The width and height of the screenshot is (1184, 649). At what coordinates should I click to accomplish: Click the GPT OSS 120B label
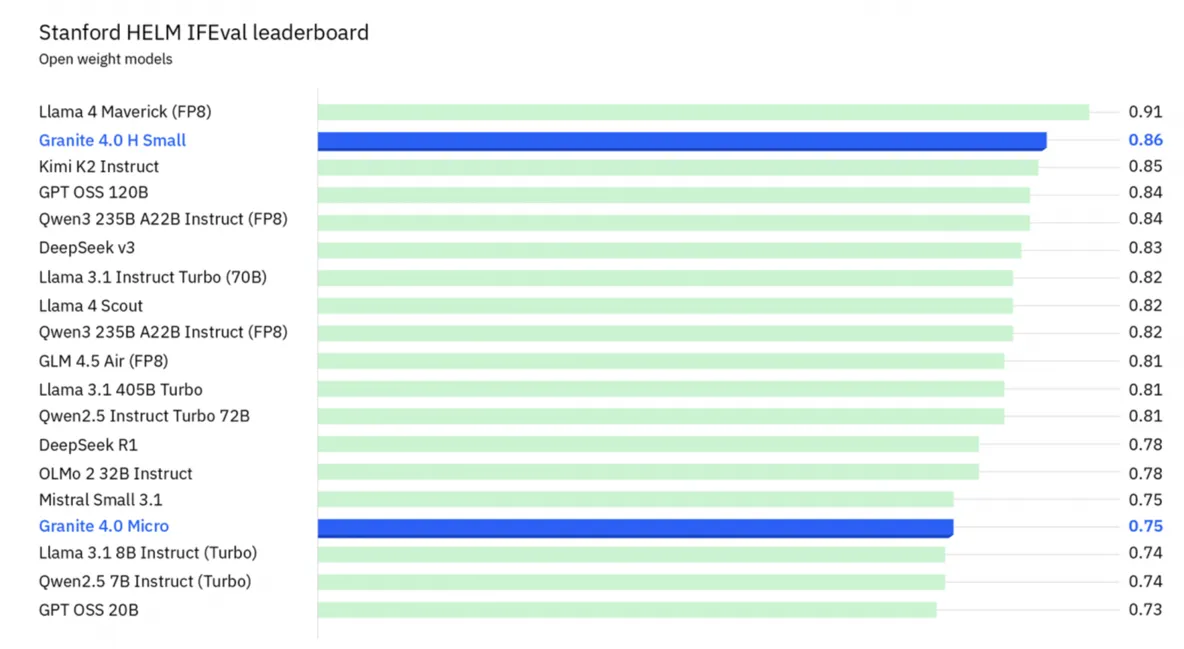pyautogui.click(x=93, y=192)
